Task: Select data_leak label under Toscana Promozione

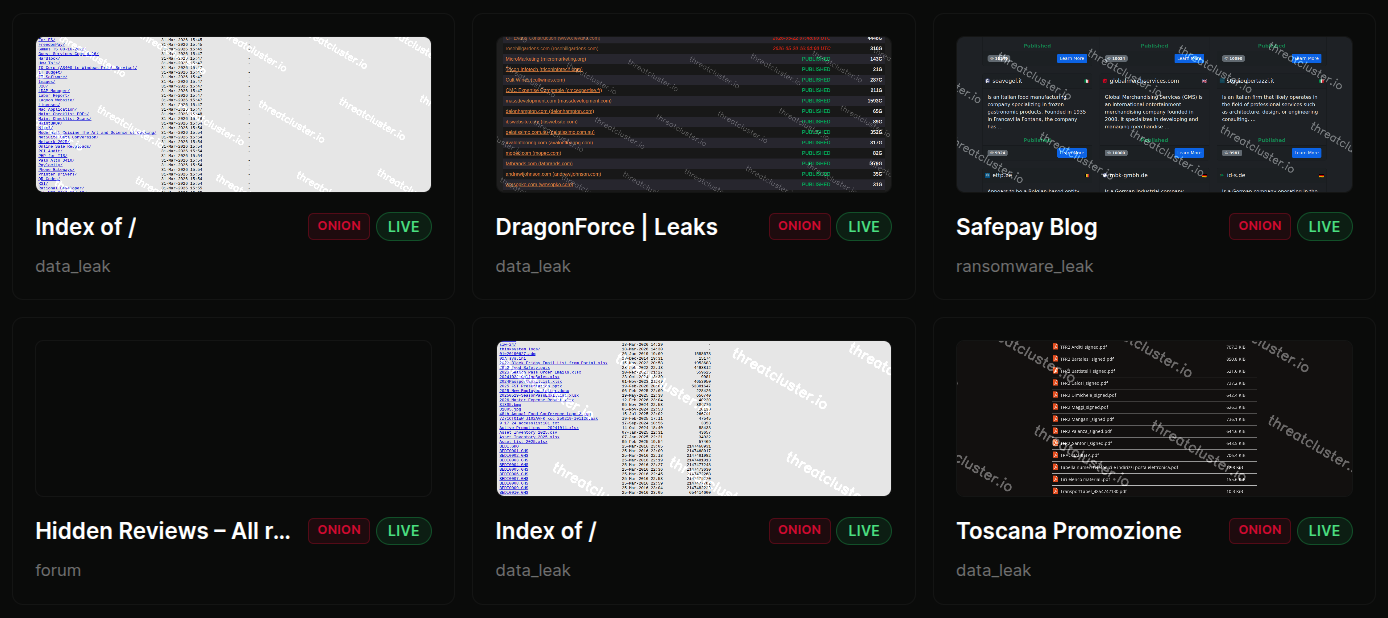Action: [x=994, y=570]
